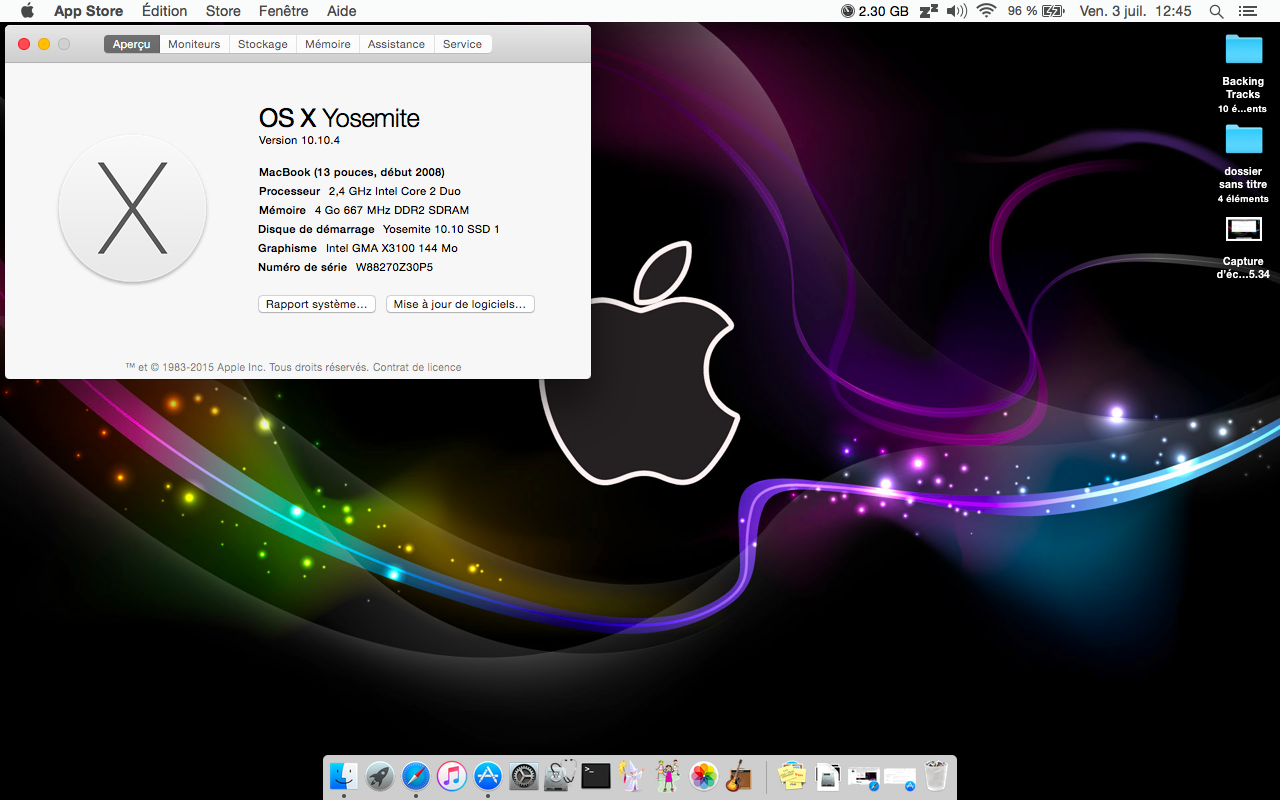1280x800 pixels.
Task: Launch GarageBand guitar icon in Dock
Action: 739,776
